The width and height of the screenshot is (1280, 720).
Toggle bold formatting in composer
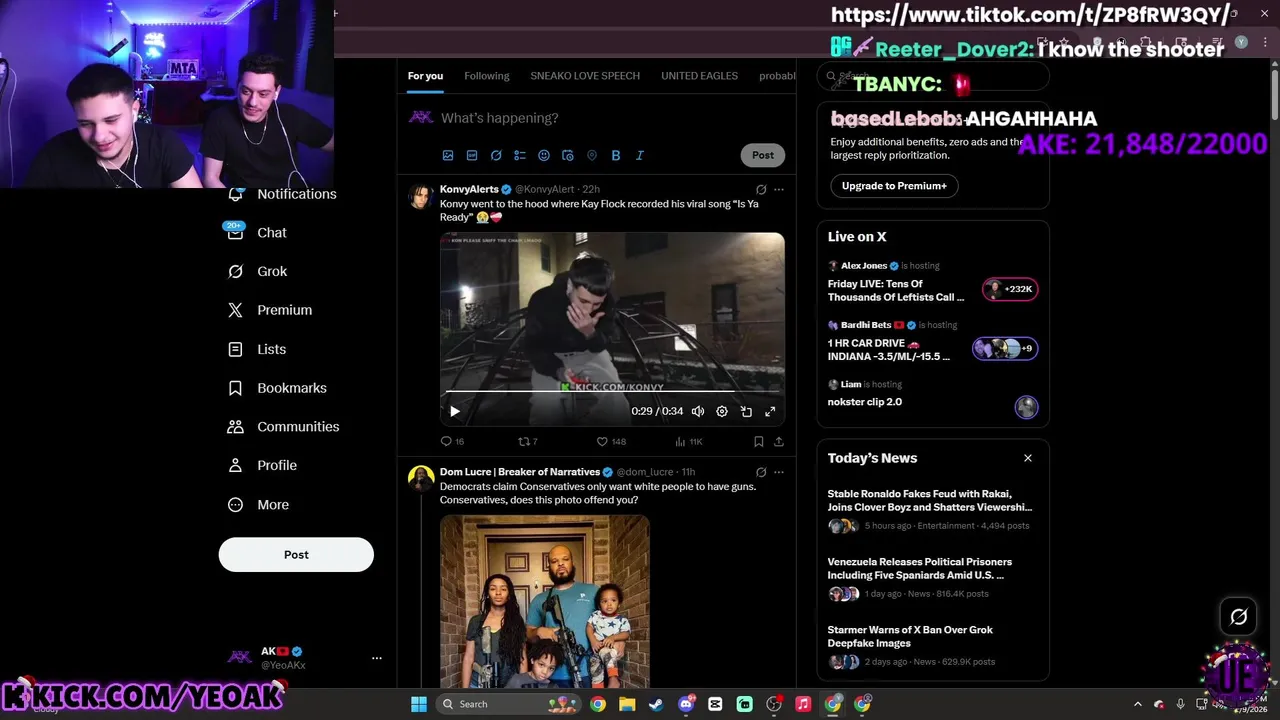pos(616,155)
